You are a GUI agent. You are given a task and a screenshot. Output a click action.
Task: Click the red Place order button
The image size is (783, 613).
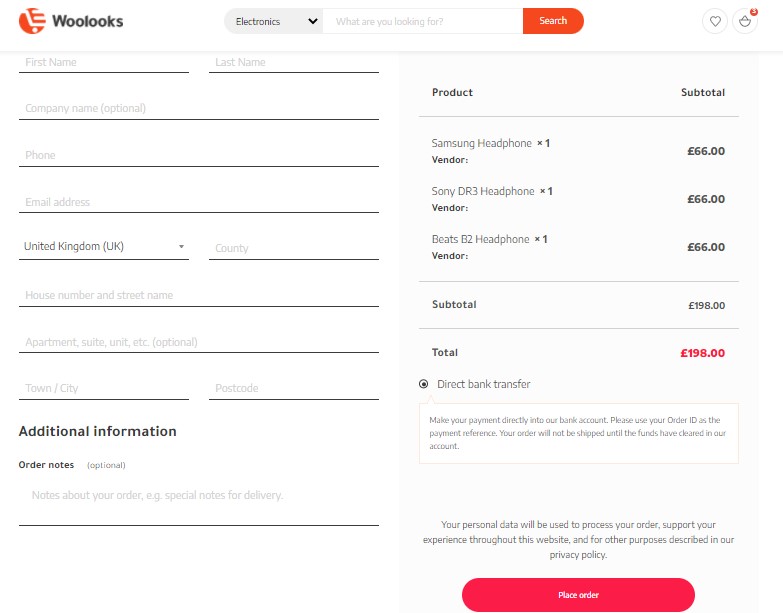(x=578, y=595)
